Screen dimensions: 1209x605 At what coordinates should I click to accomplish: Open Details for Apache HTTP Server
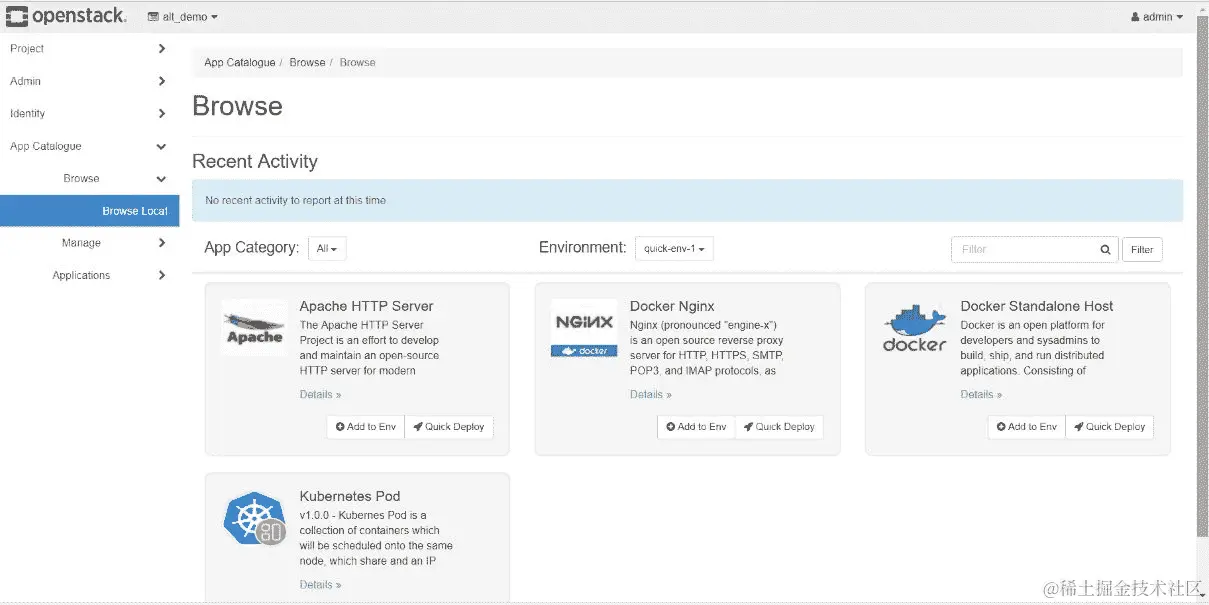(x=320, y=395)
